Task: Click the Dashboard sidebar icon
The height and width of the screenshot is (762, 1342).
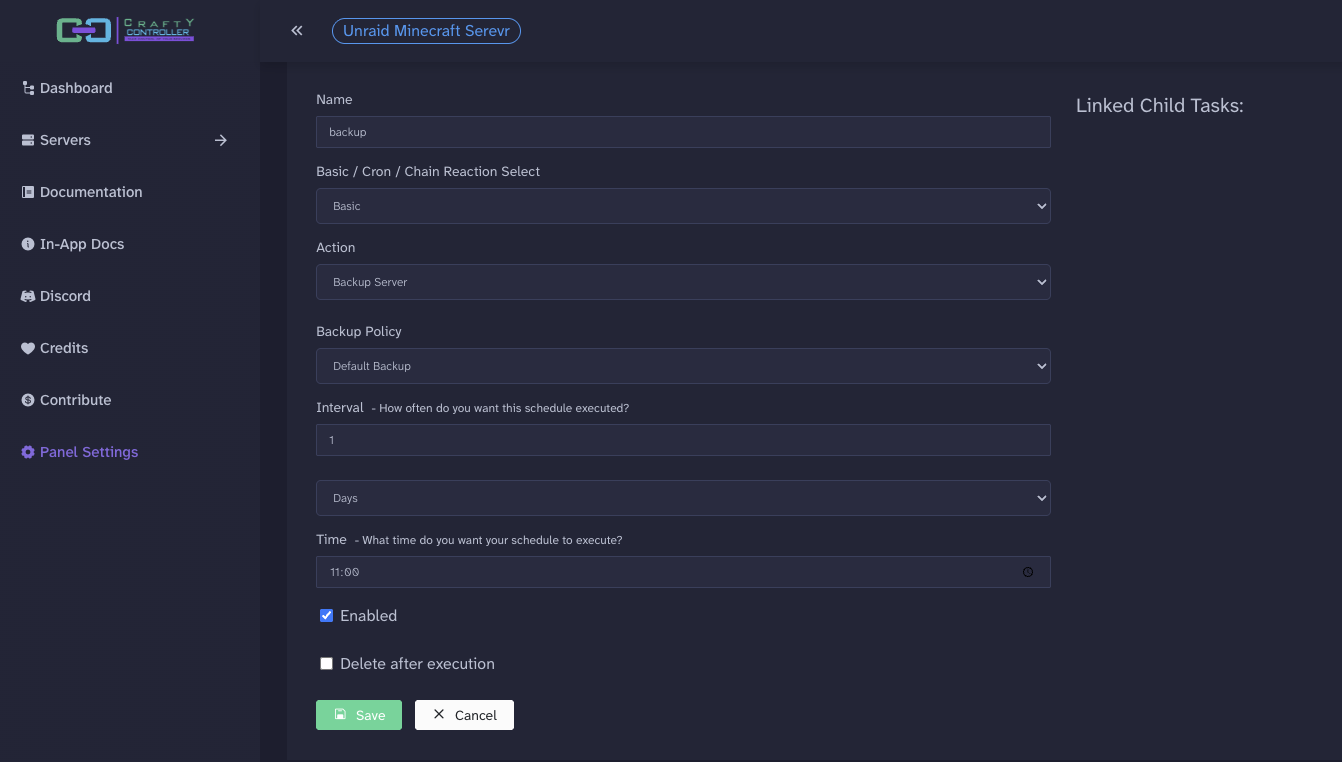Action: pos(28,88)
